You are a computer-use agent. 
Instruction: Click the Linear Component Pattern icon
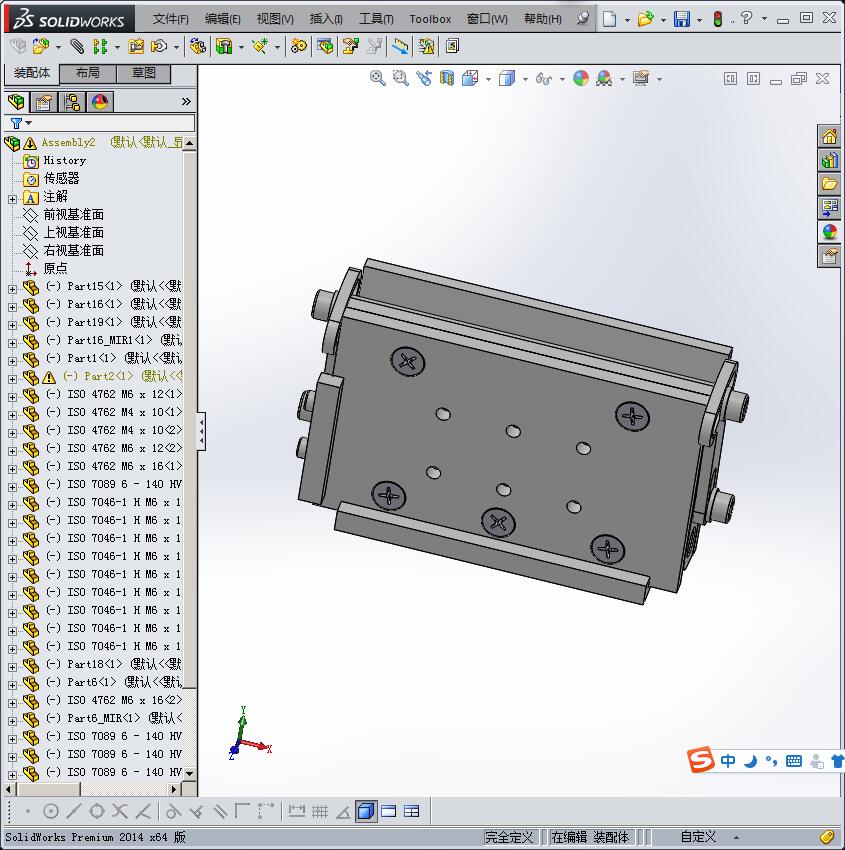click(100, 47)
